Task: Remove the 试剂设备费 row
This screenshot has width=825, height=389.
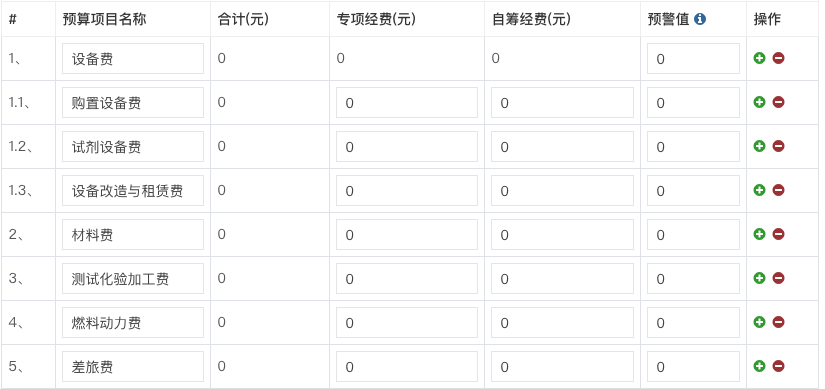Action: pos(778,146)
